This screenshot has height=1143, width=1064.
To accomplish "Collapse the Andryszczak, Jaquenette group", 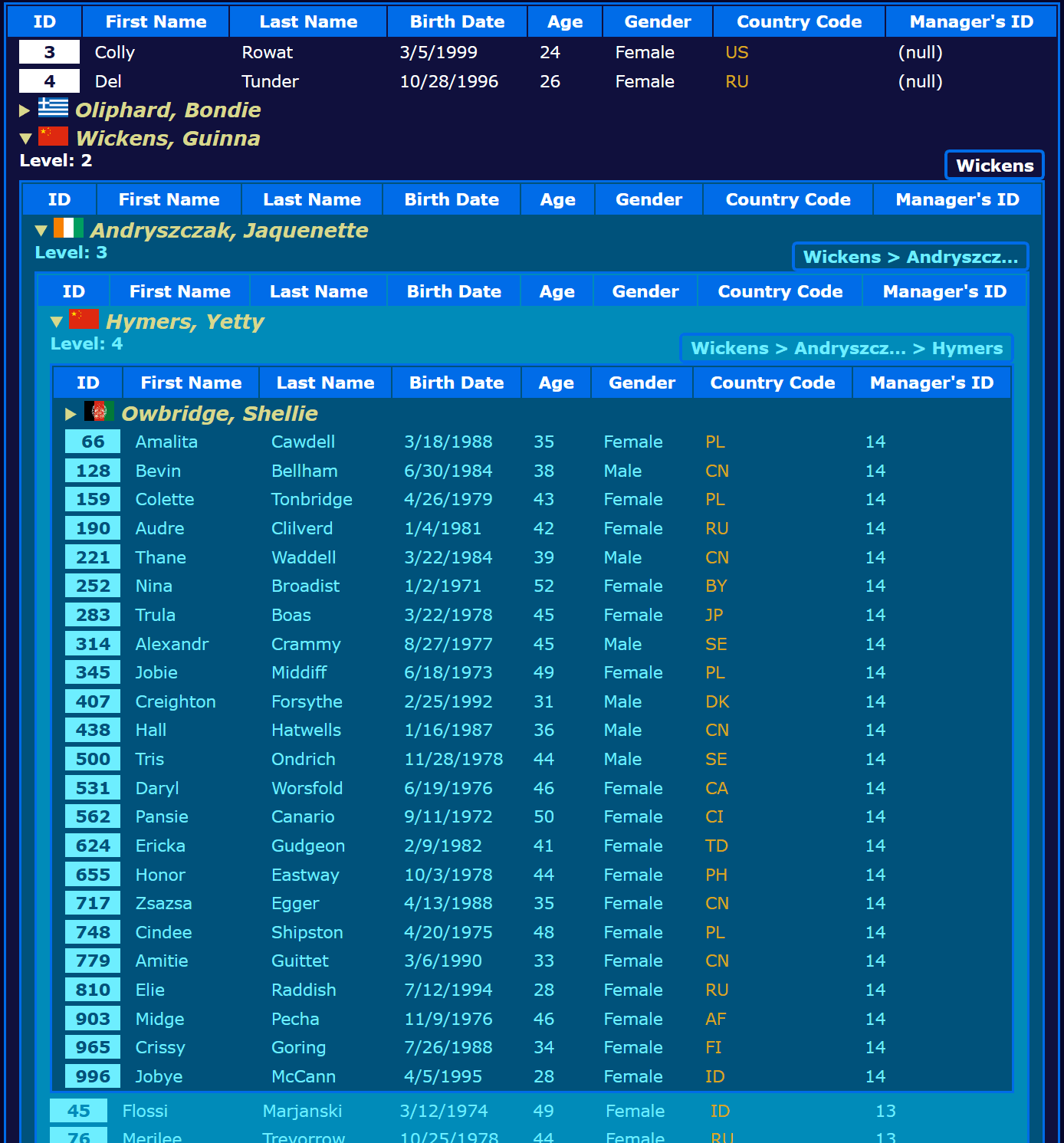I will pyautogui.click(x=41, y=230).
